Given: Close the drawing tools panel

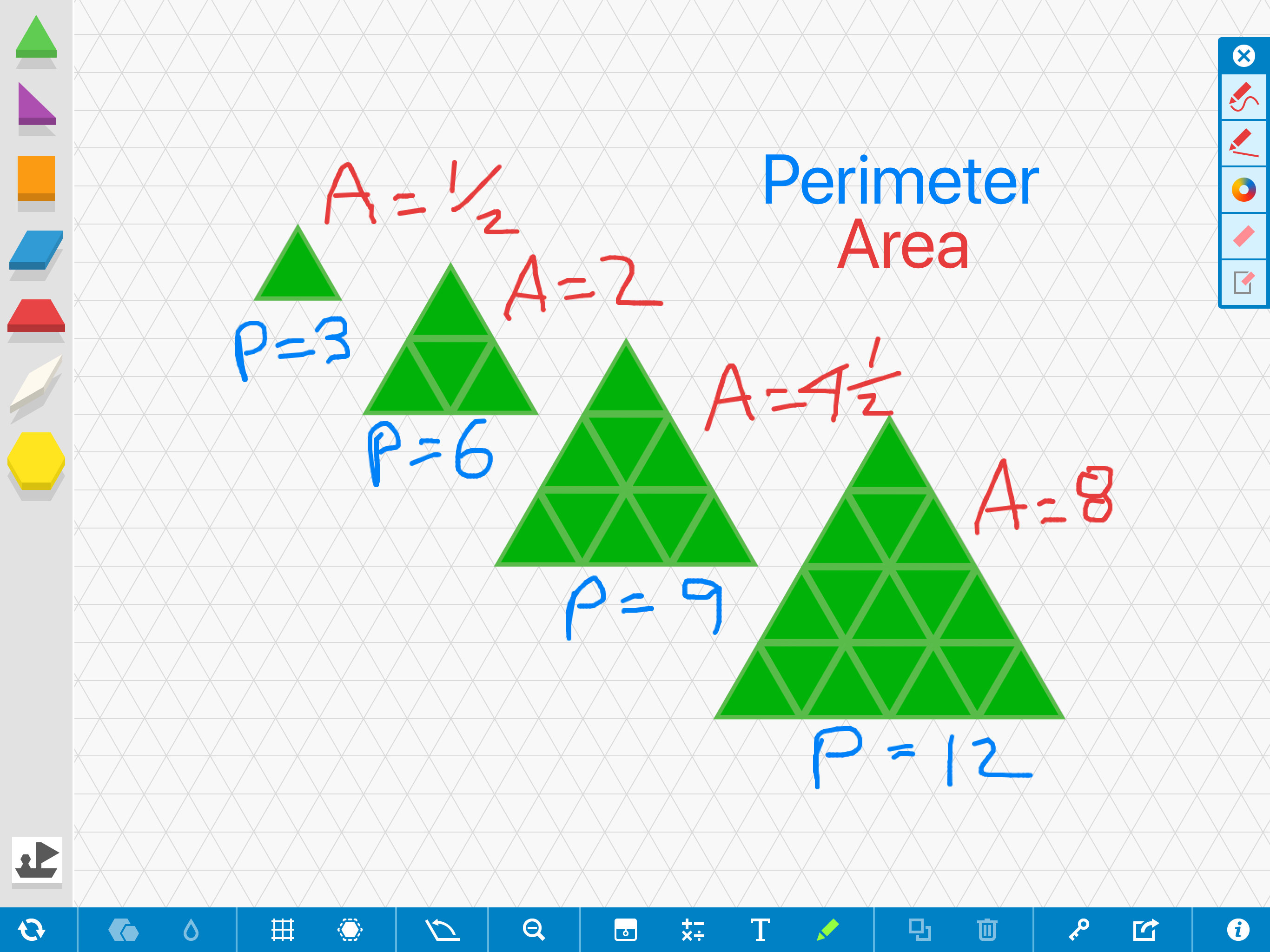Looking at the screenshot, I should coord(1243,56).
